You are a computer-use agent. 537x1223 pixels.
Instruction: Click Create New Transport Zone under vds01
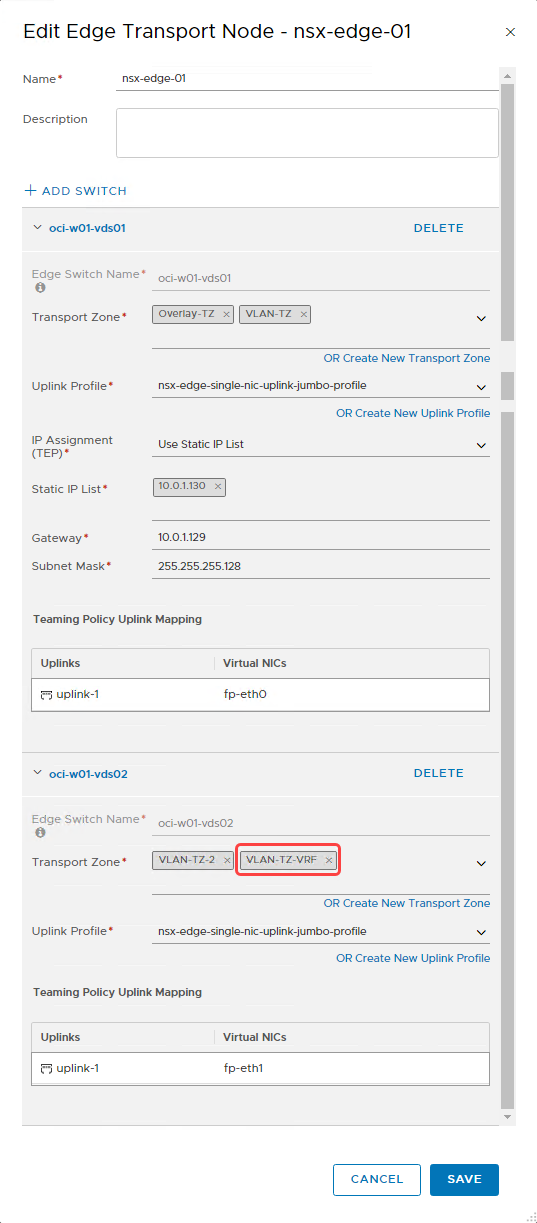(x=406, y=358)
